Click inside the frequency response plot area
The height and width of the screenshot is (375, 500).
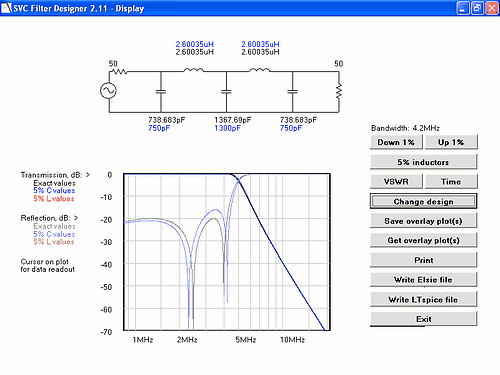pos(227,252)
